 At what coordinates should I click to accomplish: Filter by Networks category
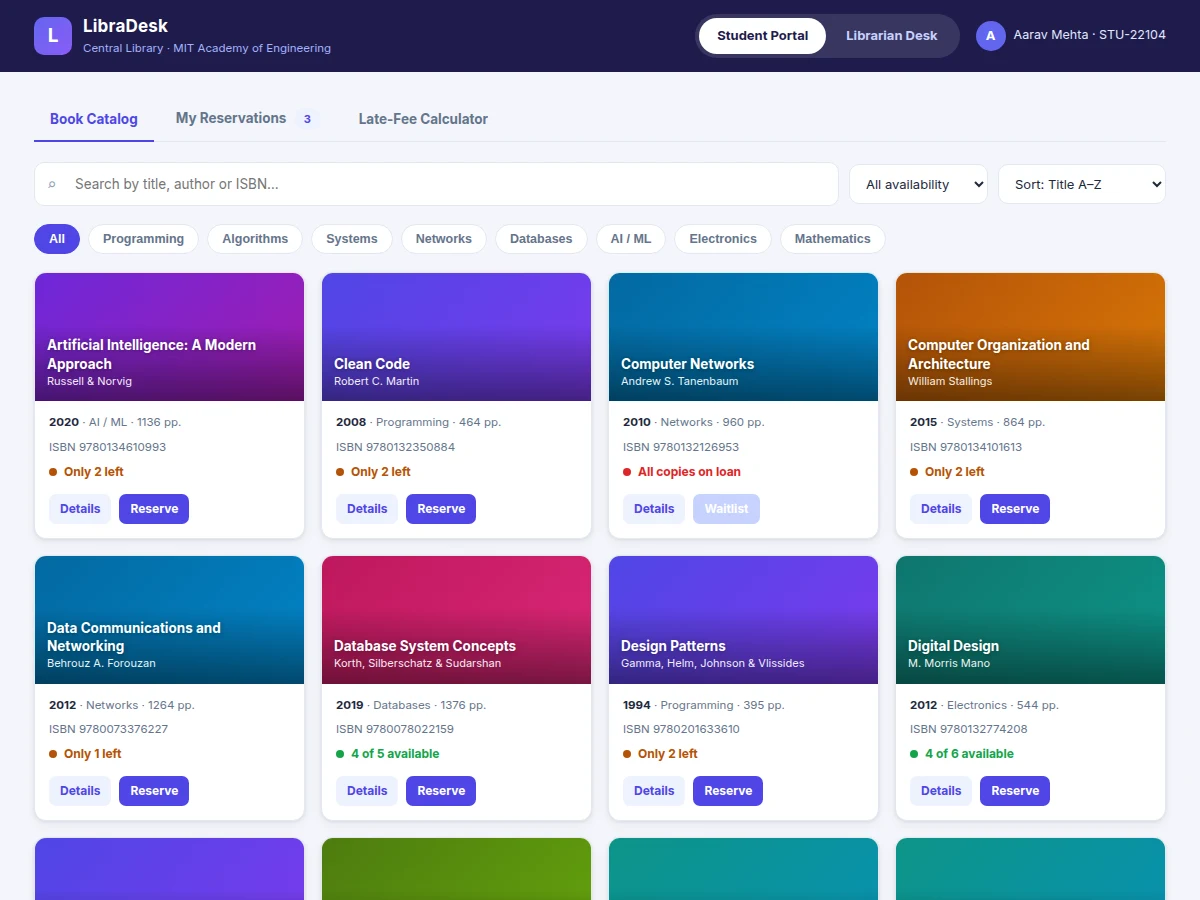[444, 239]
